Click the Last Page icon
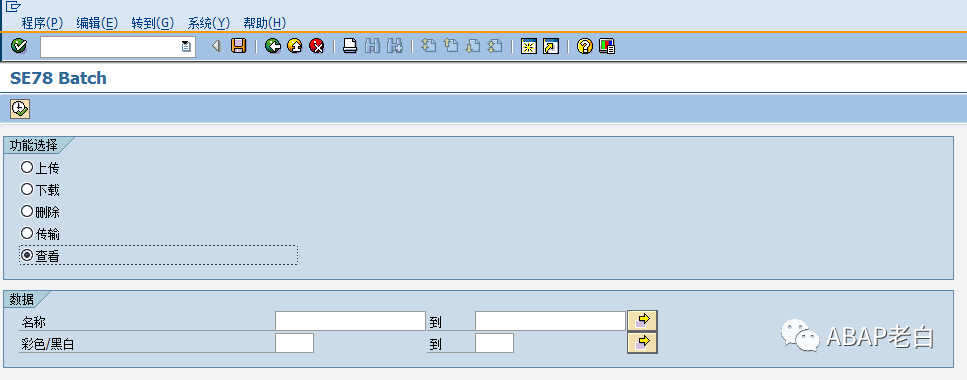The width and height of the screenshot is (967, 380). 495,46
